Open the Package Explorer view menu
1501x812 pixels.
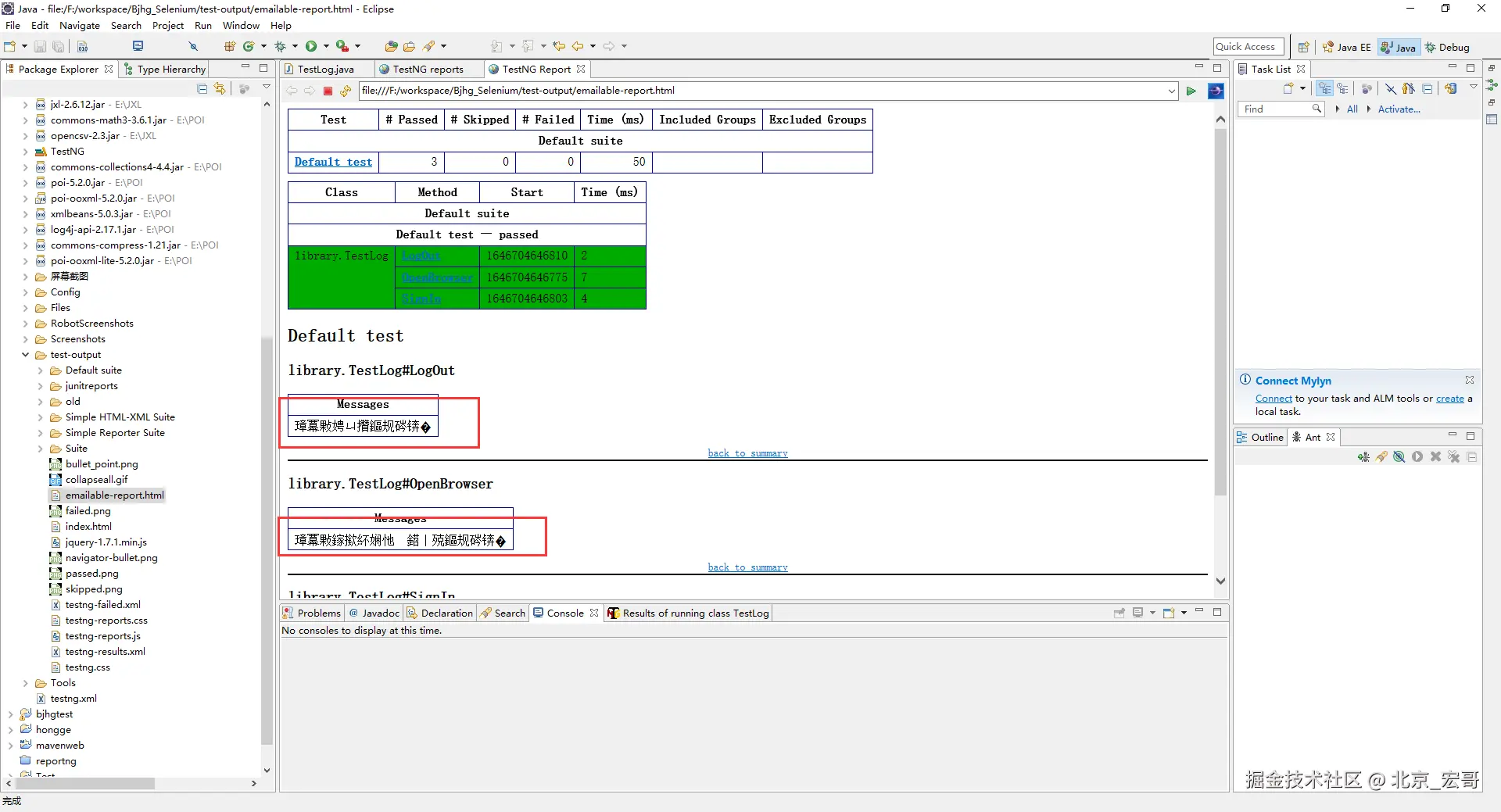coord(266,88)
